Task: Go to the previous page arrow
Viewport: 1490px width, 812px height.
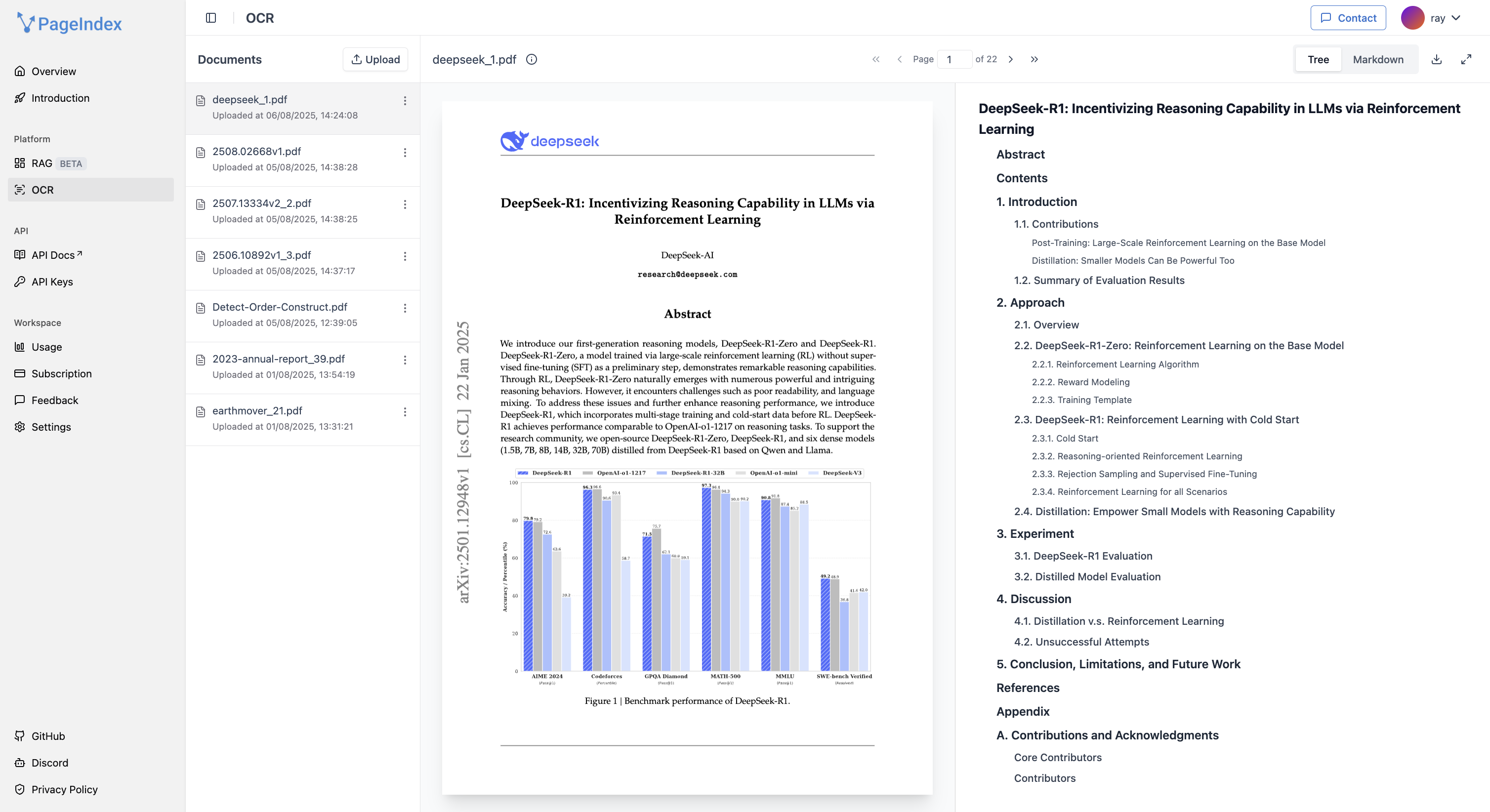Action: click(x=900, y=59)
